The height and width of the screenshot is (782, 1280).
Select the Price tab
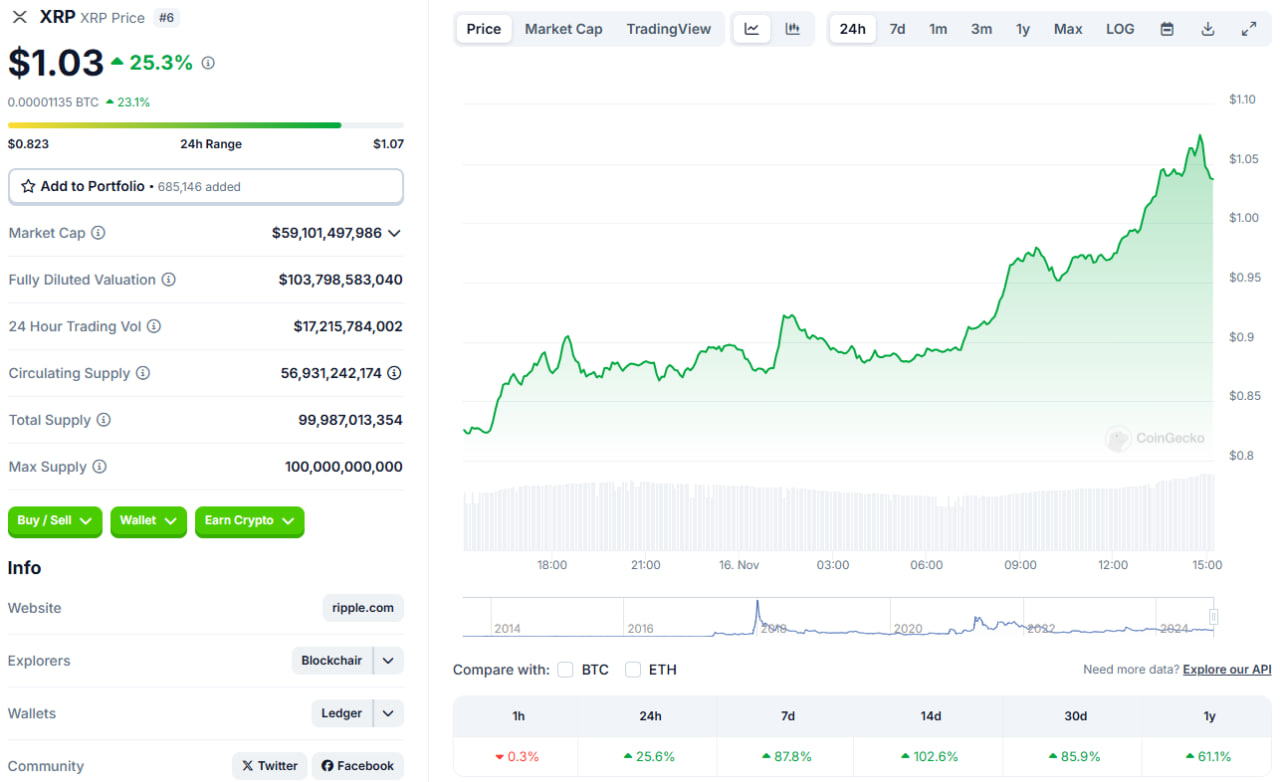[484, 29]
